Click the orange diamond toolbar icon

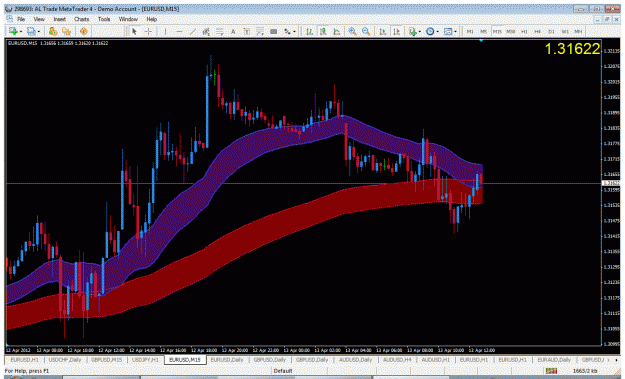[83, 31]
